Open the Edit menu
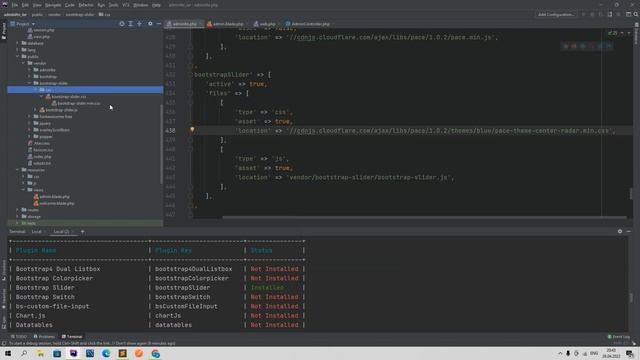The width and height of the screenshot is (640, 360). pyautogui.click(x=25, y=5)
